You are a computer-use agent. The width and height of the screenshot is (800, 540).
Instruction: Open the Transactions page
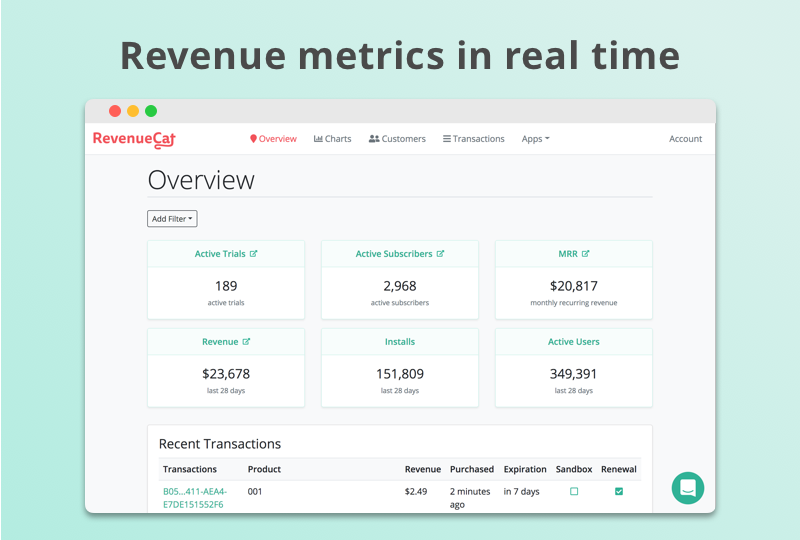(x=473, y=139)
